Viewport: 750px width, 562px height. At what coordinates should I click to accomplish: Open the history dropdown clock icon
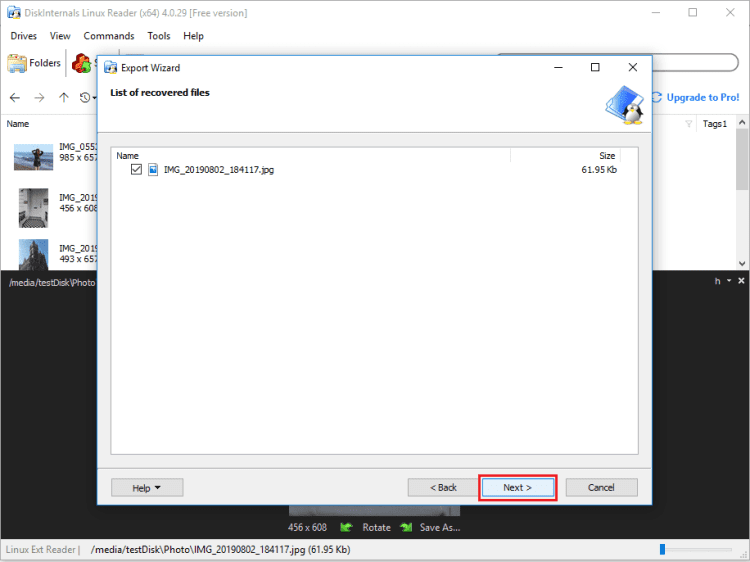[88, 98]
